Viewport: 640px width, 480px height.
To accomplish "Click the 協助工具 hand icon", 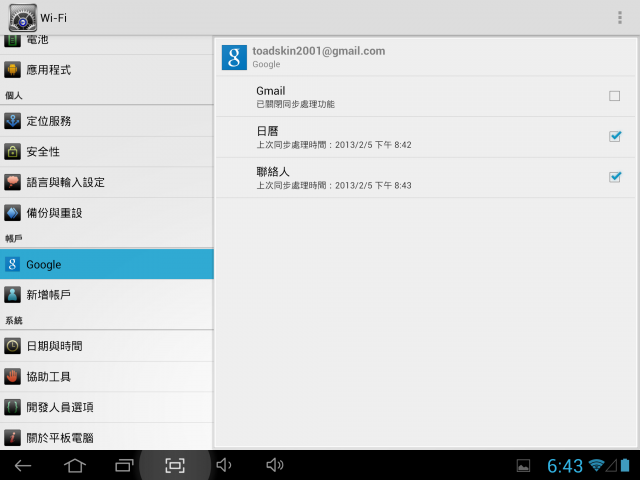I will pos(12,376).
